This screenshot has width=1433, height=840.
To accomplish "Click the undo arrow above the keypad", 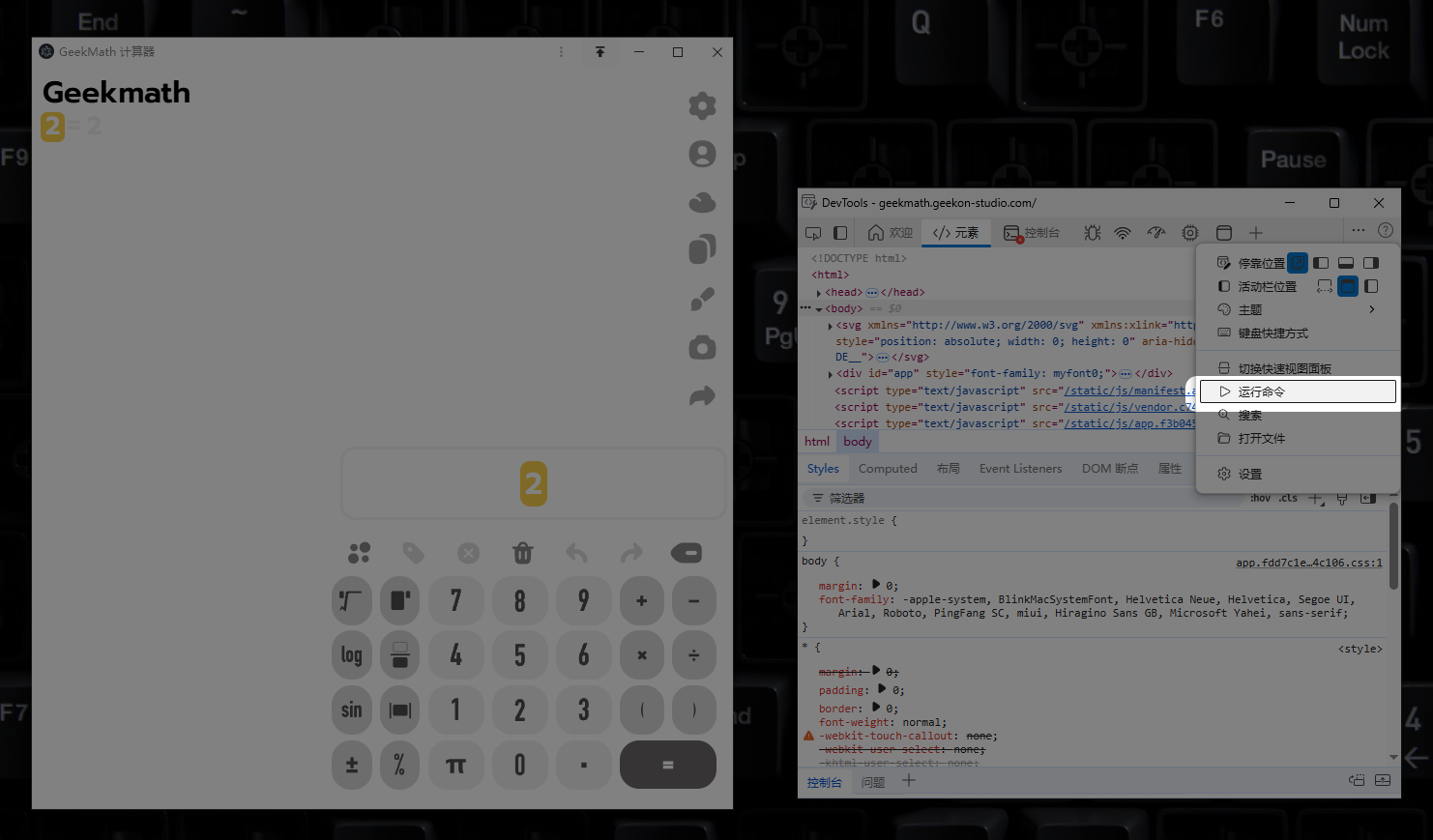I will (x=577, y=553).
